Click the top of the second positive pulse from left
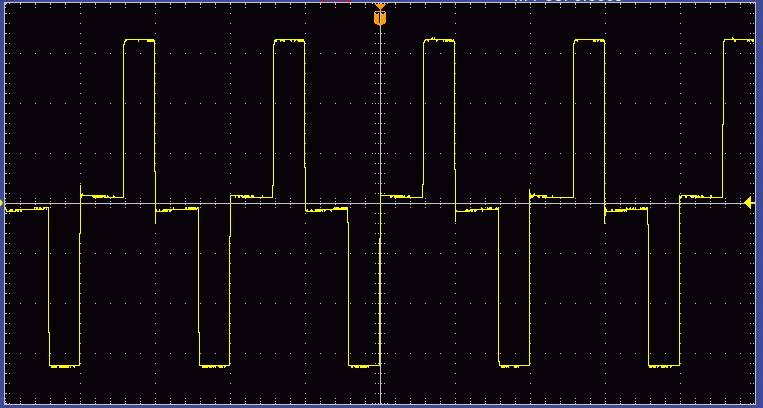The width and height of the screenshot is (763, 408). click(x=289, y=40)
